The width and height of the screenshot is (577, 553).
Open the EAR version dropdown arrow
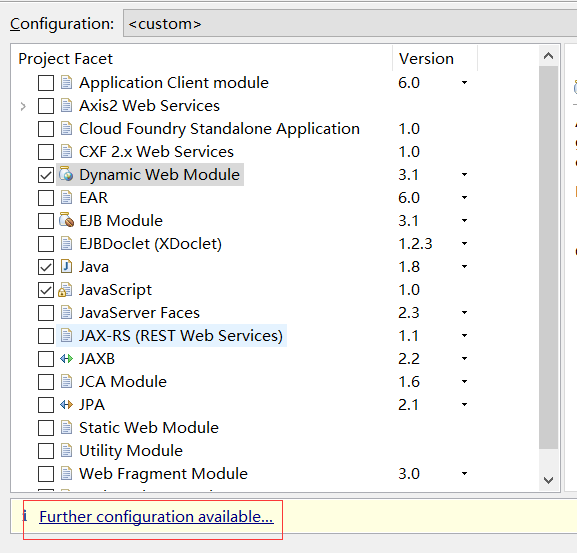[x=464, y=198]
